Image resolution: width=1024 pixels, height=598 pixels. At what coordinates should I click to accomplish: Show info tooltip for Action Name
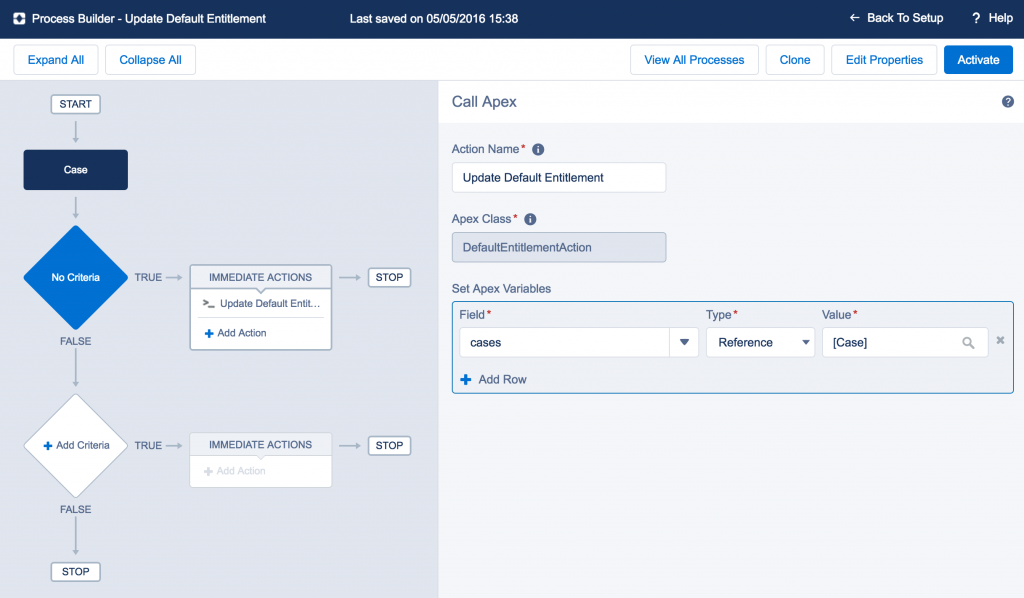(x=538, y=150)
